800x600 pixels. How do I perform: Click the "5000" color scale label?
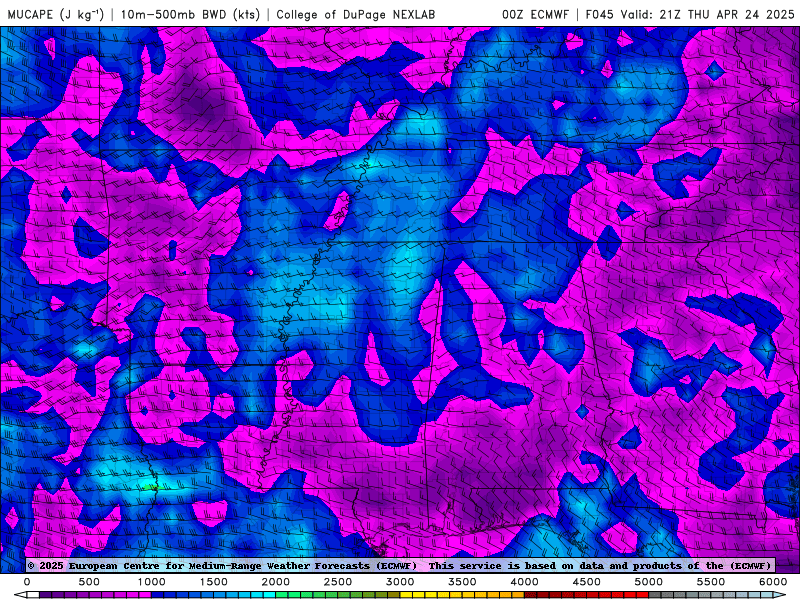click(x=648, y=582)
